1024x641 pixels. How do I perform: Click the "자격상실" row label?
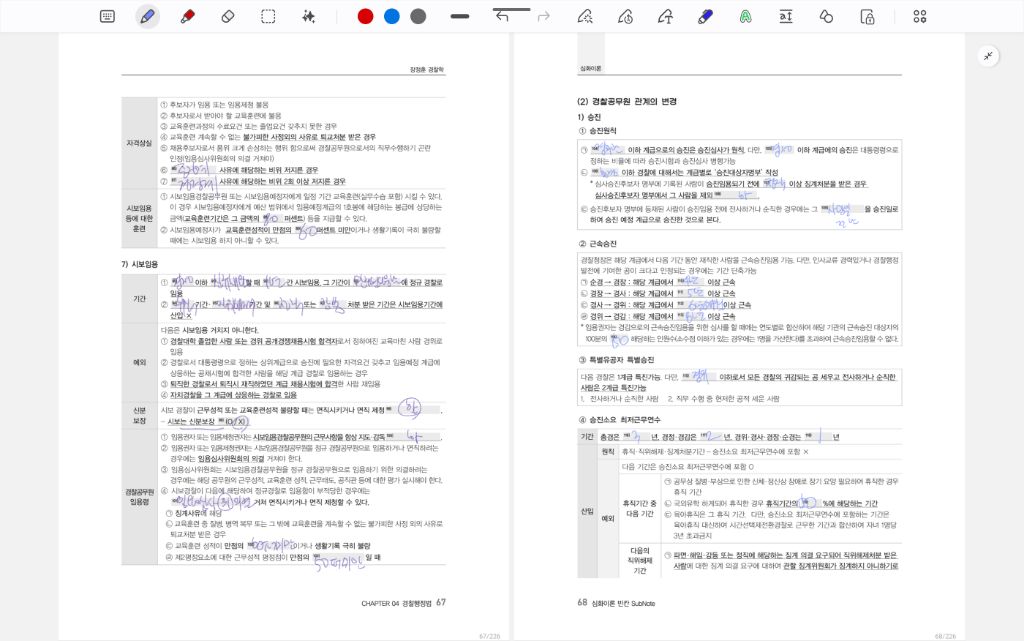(139, 143)
